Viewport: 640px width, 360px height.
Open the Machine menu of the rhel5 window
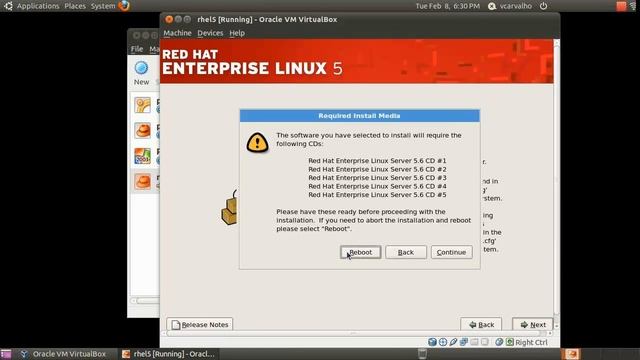177,33
